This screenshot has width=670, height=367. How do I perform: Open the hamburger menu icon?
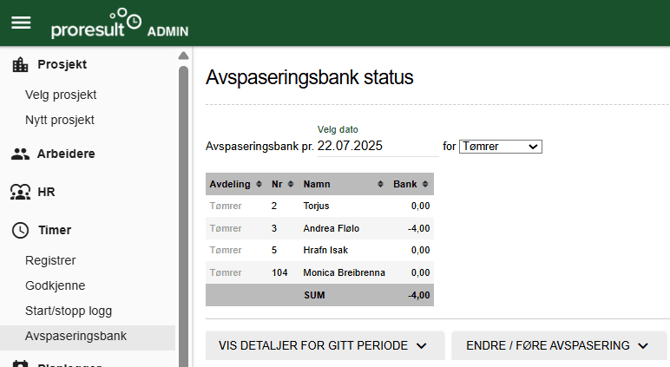[21, 23]
